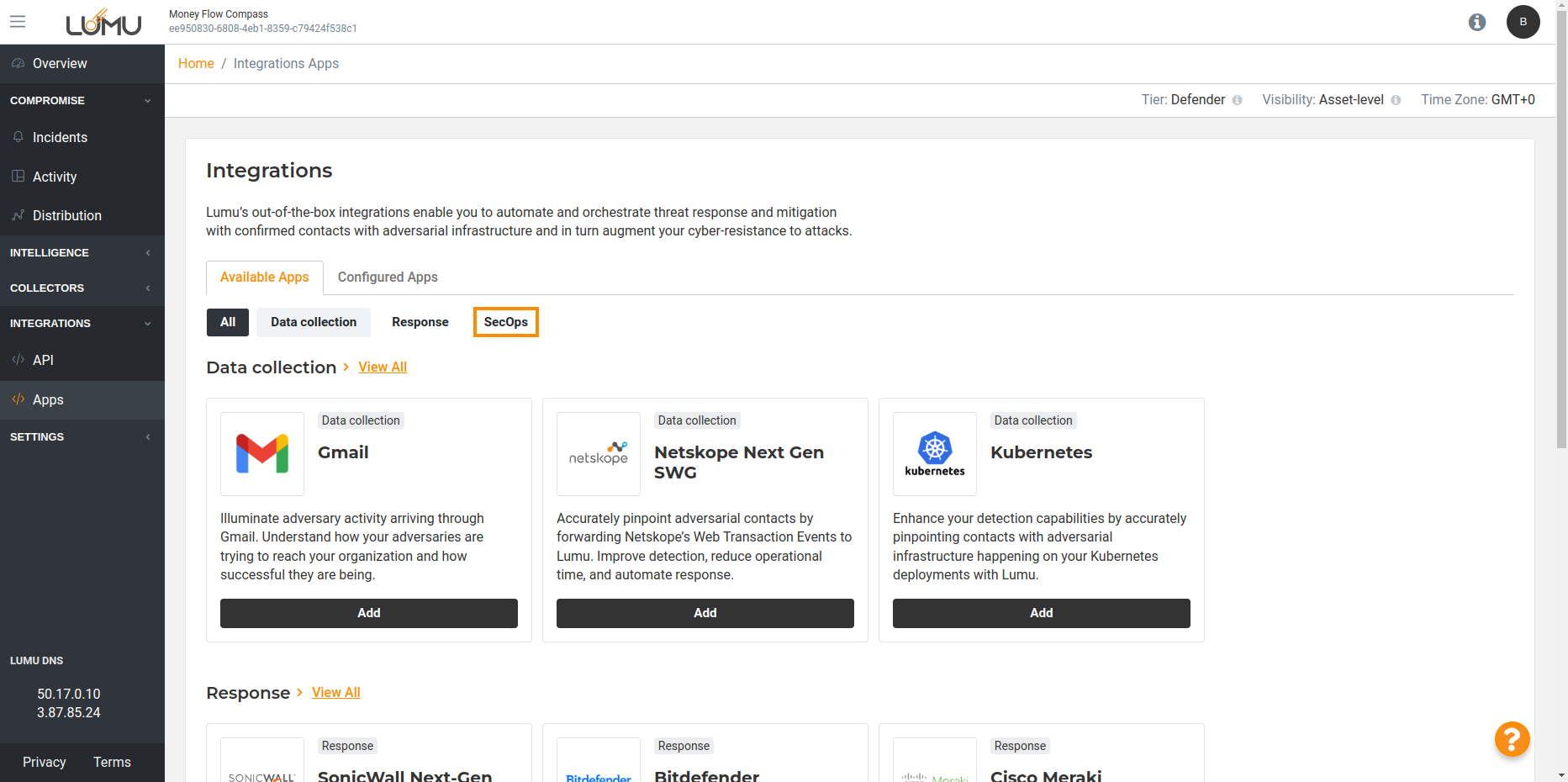Viewport: 1568px width, 782px height.
Task: Open Incidents in the sidebar
Action: (60, 138)
